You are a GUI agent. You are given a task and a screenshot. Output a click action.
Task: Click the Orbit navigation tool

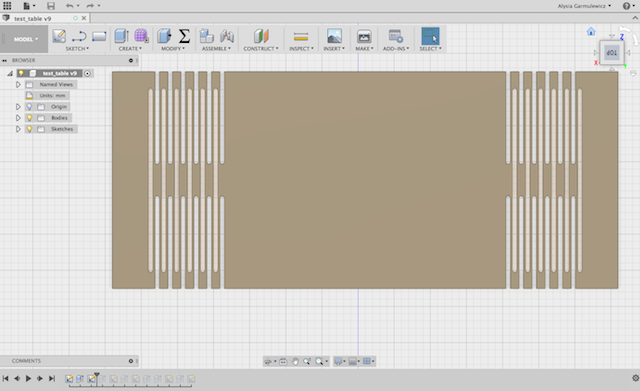coord(268,361)
